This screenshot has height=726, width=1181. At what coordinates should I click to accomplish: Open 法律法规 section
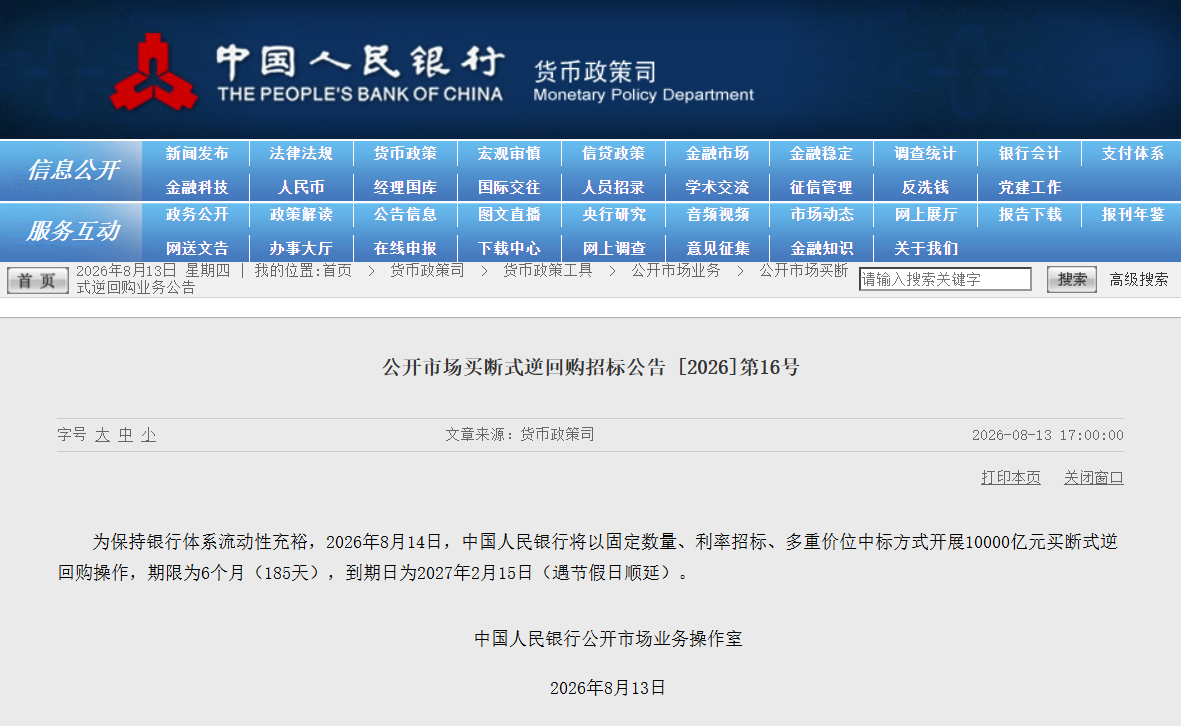301,154
